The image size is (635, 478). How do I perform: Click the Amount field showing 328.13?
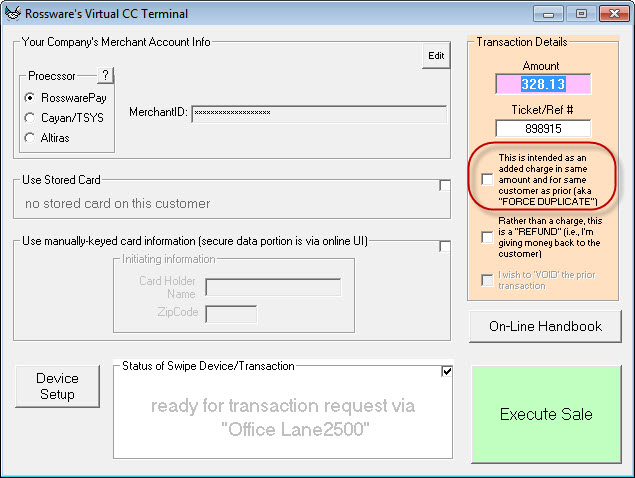[542, 85]
